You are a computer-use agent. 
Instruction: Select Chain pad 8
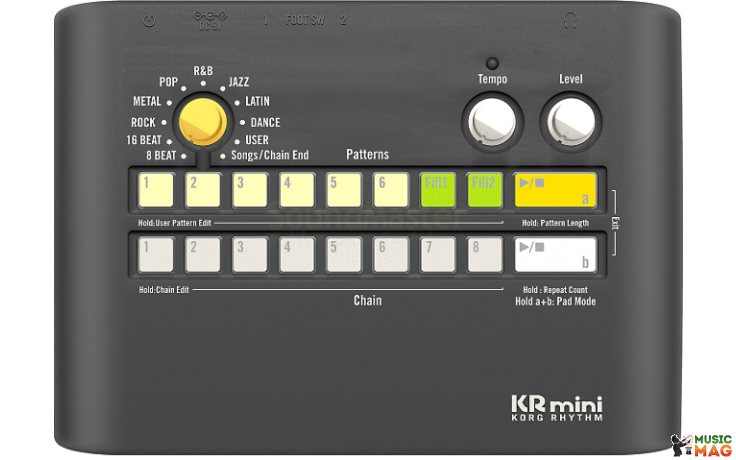pos(485,255)
